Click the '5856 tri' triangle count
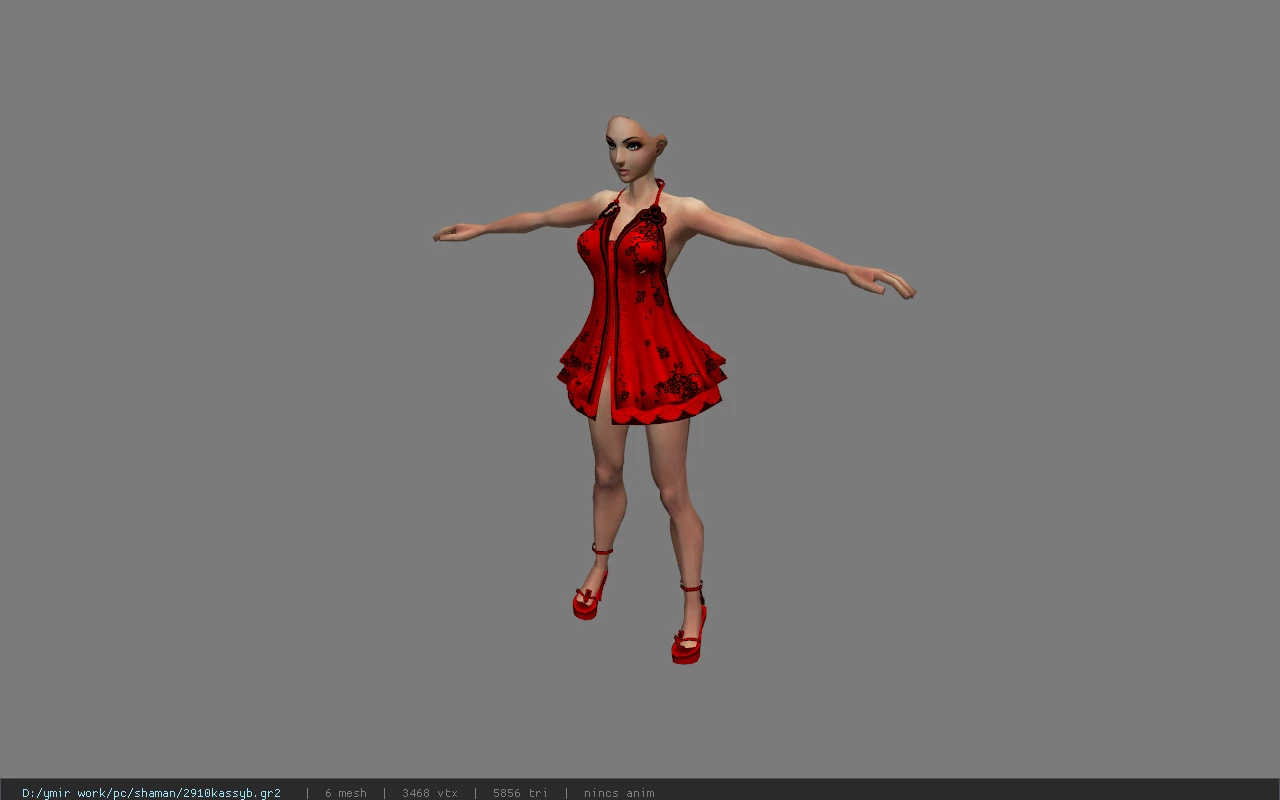 [x=520, y=793]
